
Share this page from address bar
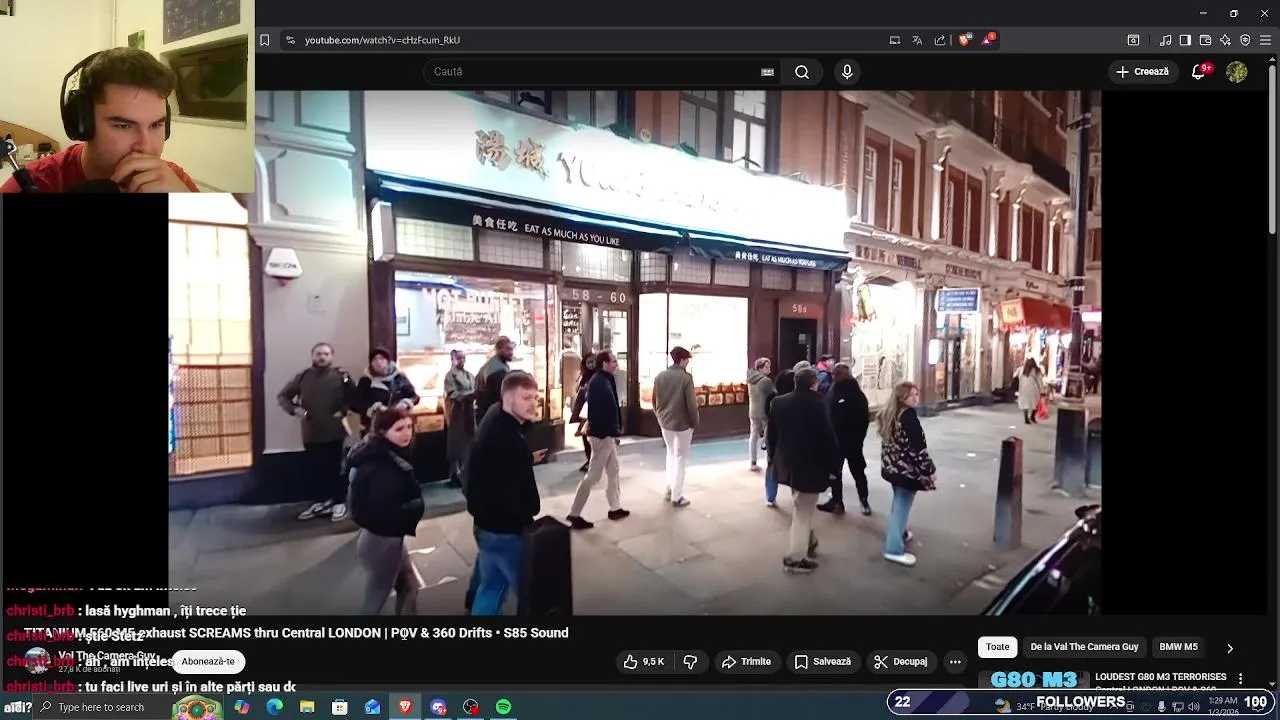point(940,40)
